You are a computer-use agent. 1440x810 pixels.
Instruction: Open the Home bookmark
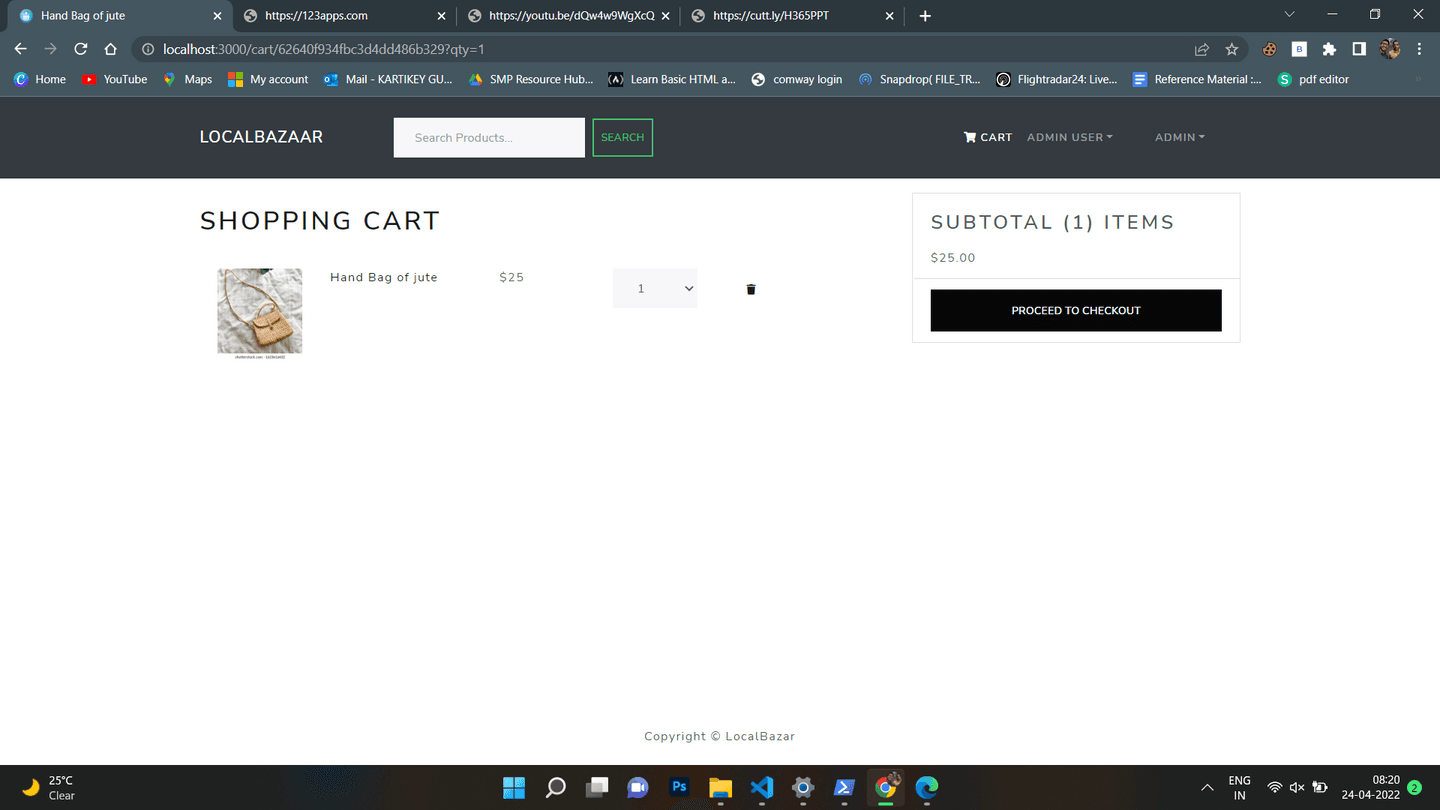pyautogui.click(x=40, y=79)
